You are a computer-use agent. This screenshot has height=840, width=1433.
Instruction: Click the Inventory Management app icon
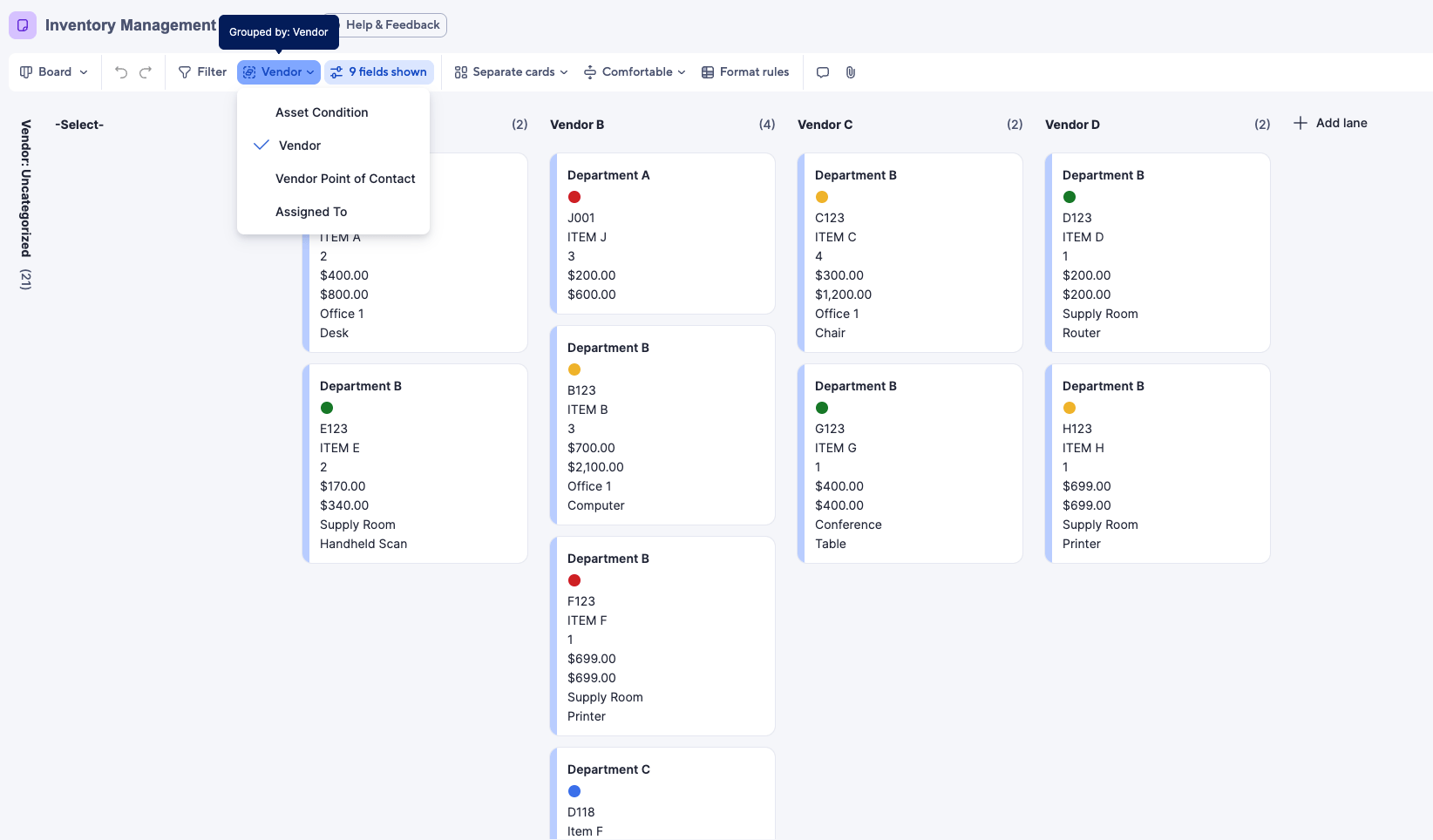[22, 24]
